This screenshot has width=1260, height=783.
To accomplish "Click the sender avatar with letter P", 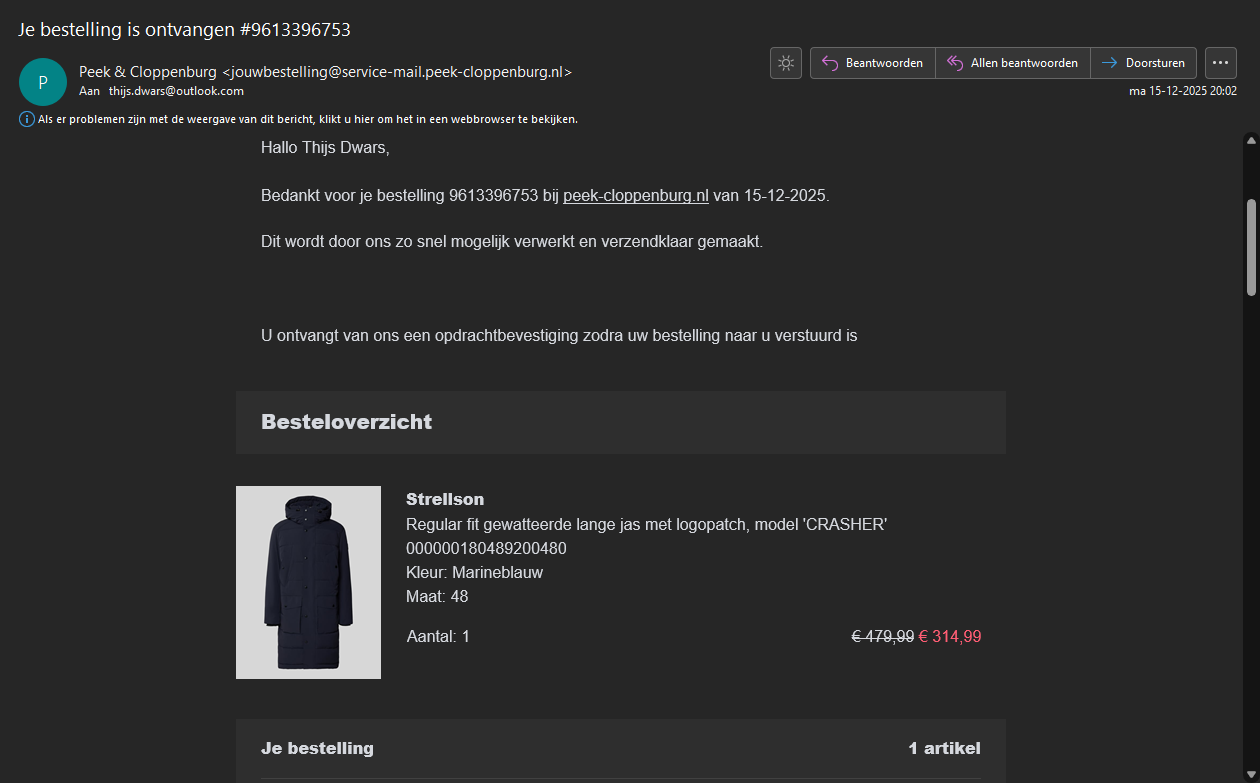I will coord(43,82).
